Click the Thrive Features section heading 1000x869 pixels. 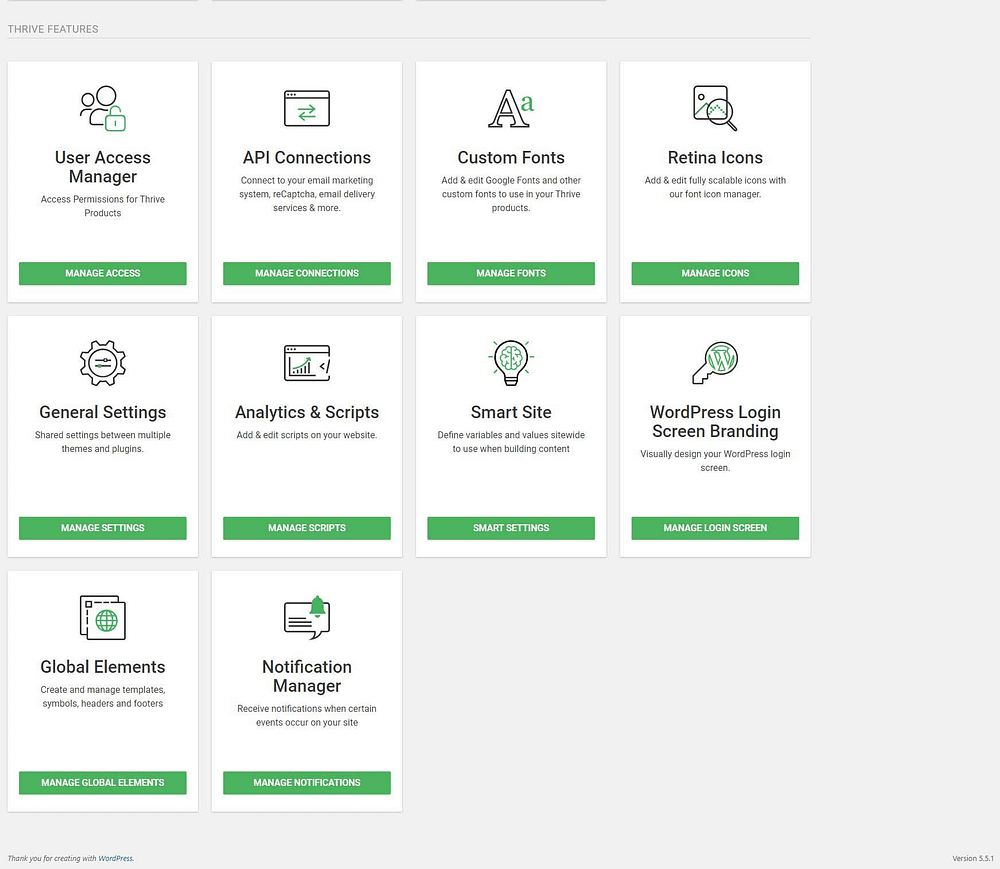(x=53, y=29)
